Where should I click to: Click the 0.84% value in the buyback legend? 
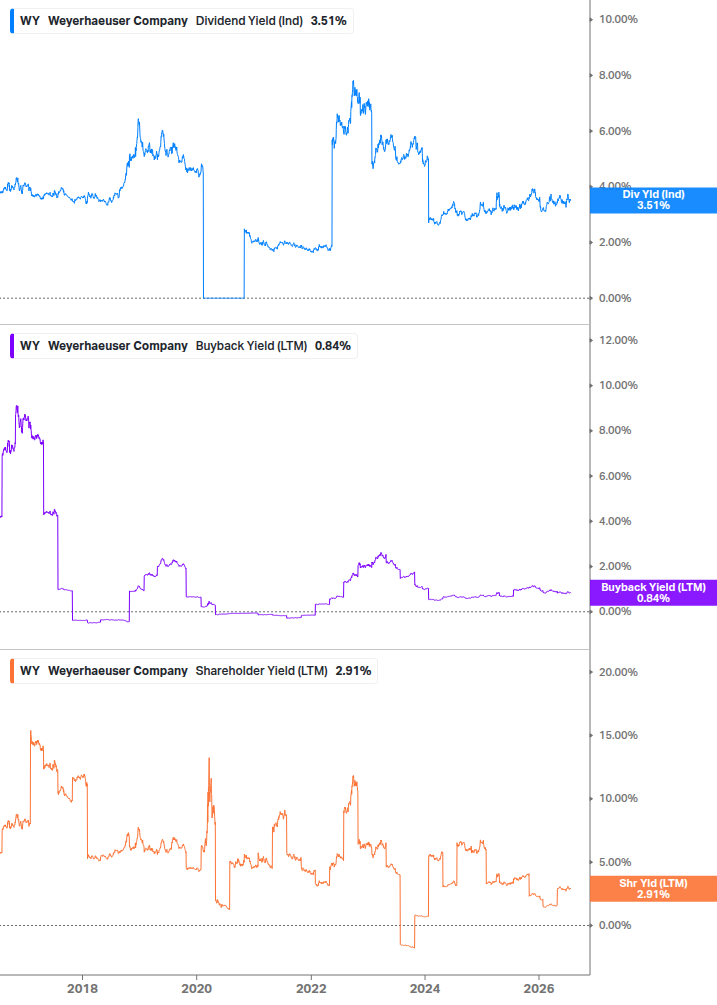[333, 345]
